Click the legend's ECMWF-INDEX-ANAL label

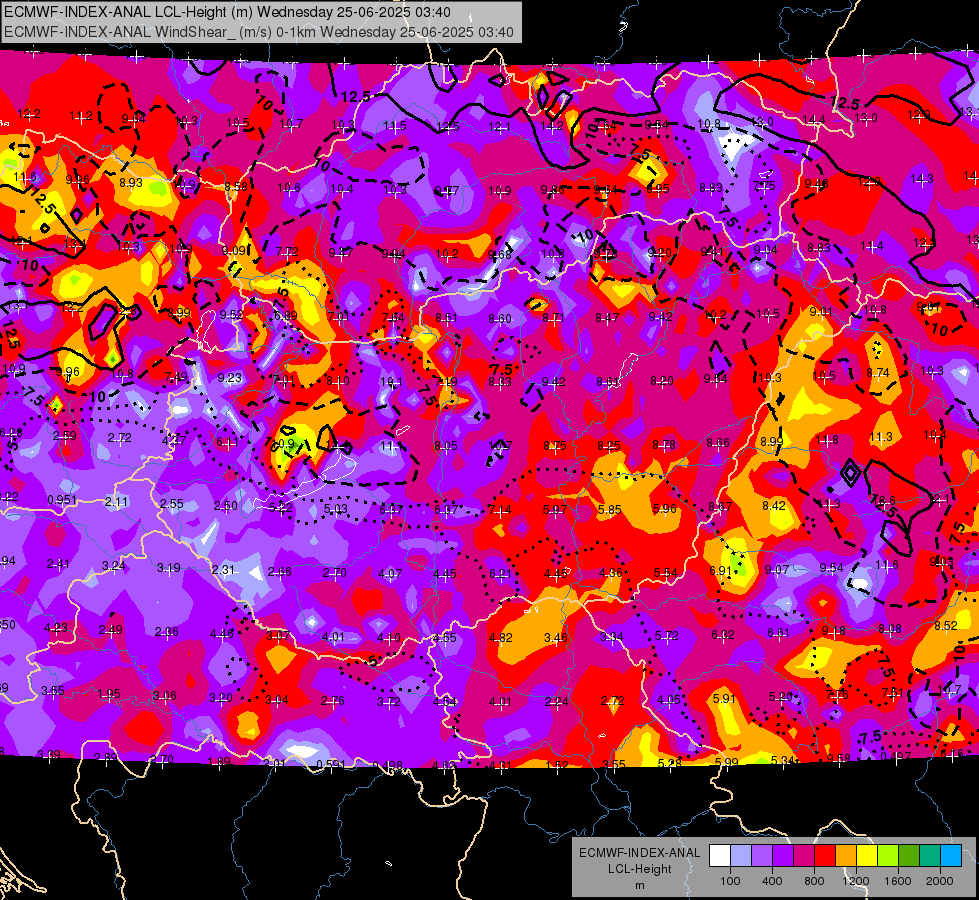[639, 853]
